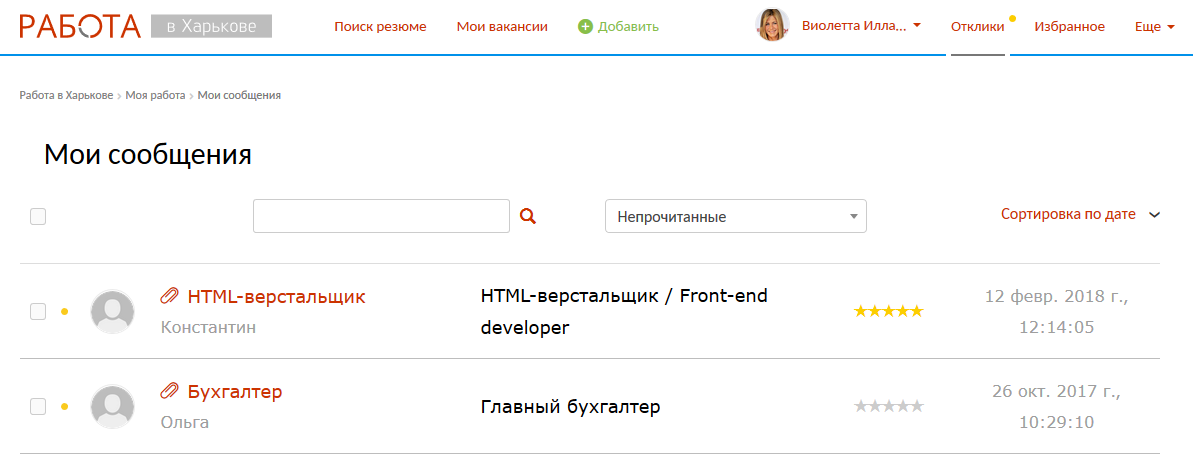The width and height of the screenshot is (1193, 474).
Task: Click Konstantin's gray avatar icon
Action: [x=112, y=312]
